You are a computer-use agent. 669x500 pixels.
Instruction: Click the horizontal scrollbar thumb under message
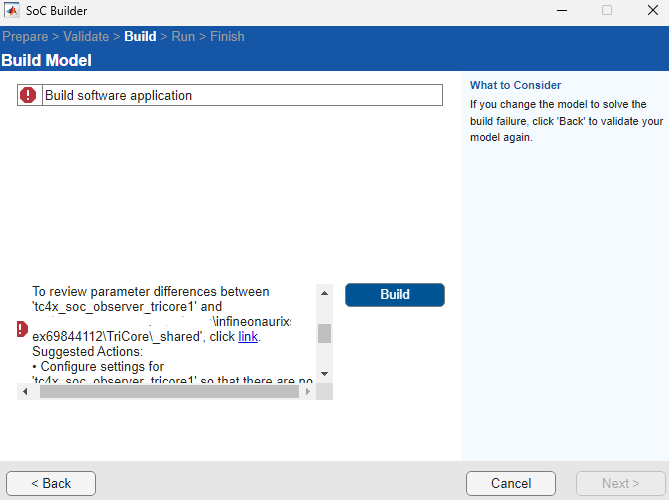[168, 392]
